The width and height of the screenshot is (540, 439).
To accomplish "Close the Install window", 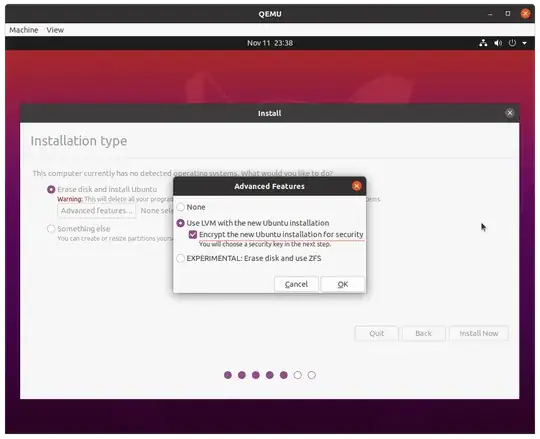I will (x=510, y=113).
